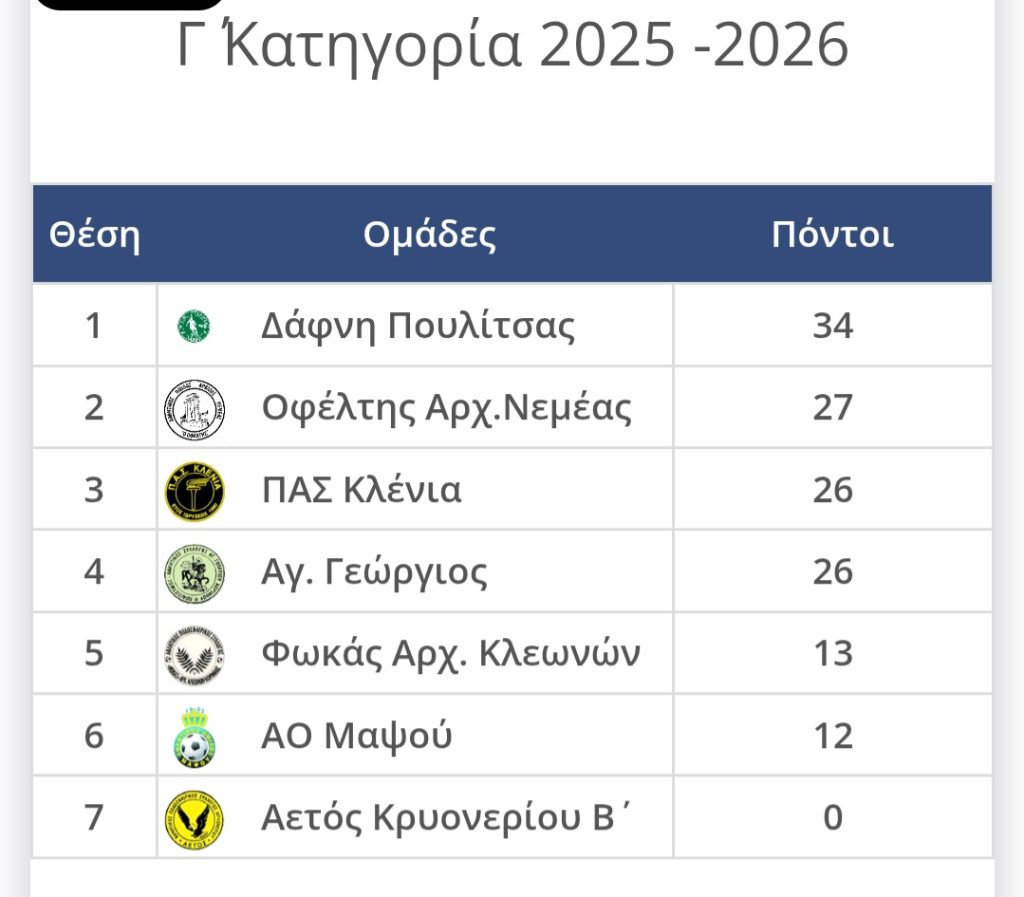Open the Οφέλτης Αρχ.Νεμέας team name
Image resolution: width=1024 pixels, height=897 pixels.
point(446,408)
